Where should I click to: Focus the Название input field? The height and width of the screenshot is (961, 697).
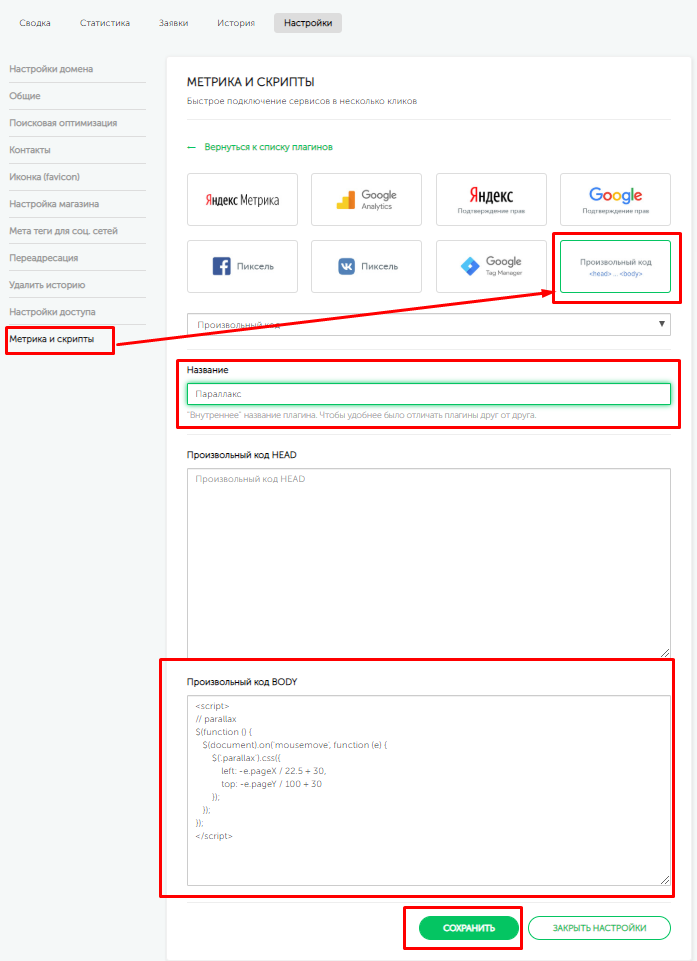pos(428,394)
